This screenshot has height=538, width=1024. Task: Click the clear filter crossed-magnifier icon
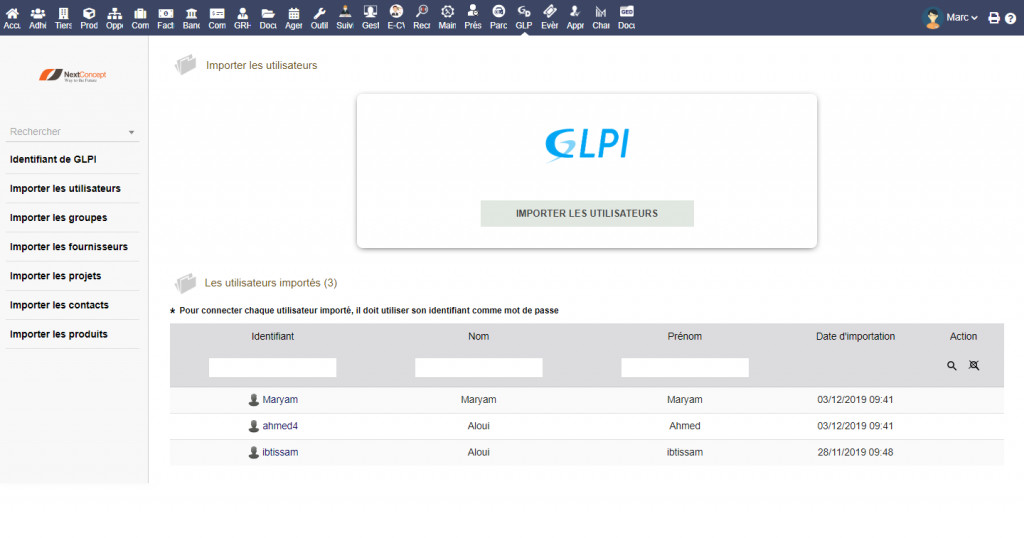(x=974, y=366)
